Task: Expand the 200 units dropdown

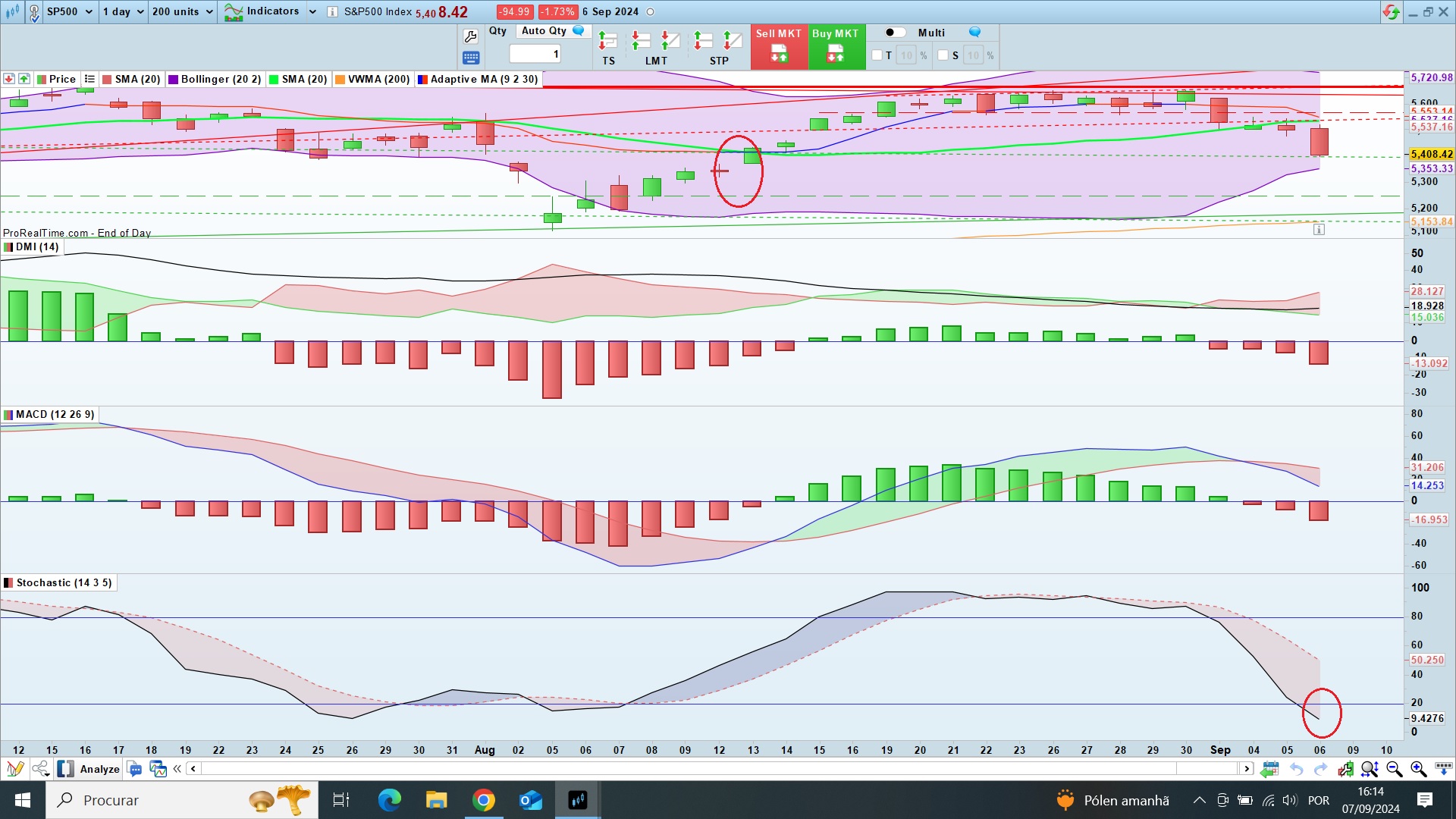Action: click(x=182, y=12)
